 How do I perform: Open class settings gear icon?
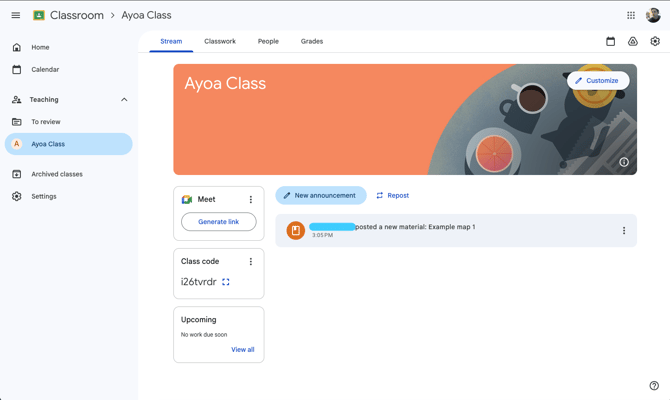655,42
